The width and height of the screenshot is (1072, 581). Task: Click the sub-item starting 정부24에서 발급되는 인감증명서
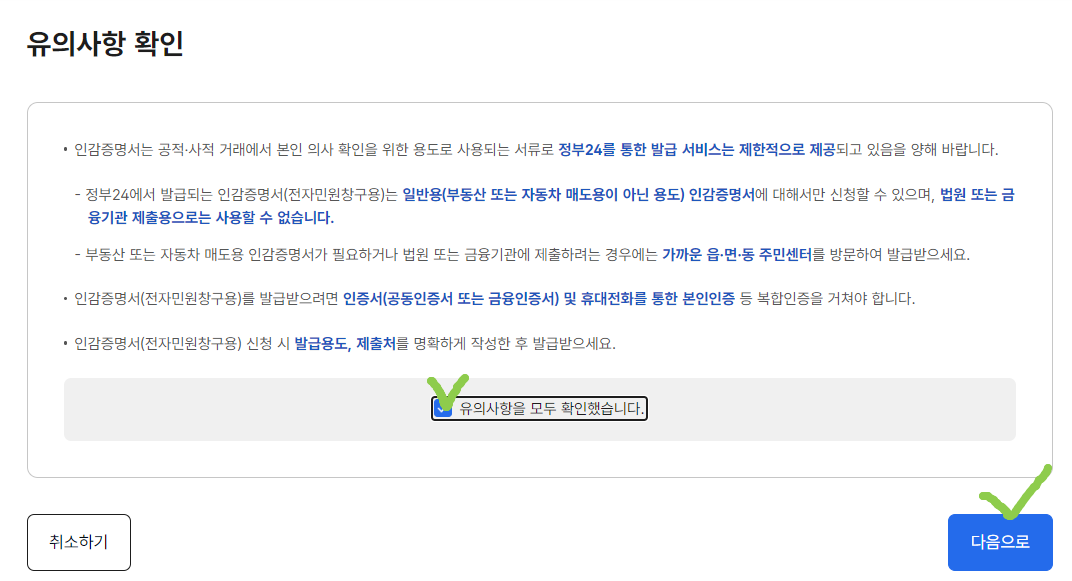pos(545,206)
